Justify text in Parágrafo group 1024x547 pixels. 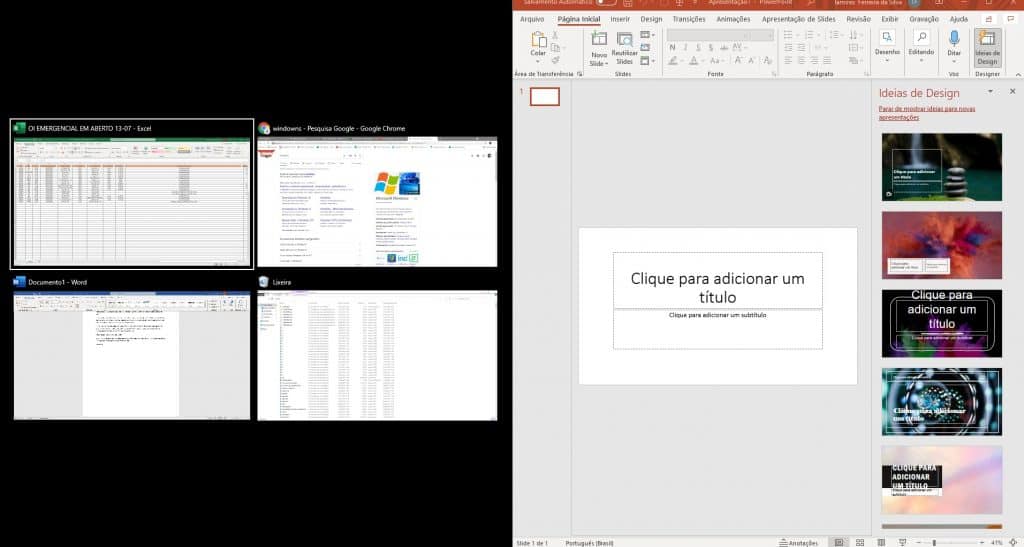coord(827,61)
